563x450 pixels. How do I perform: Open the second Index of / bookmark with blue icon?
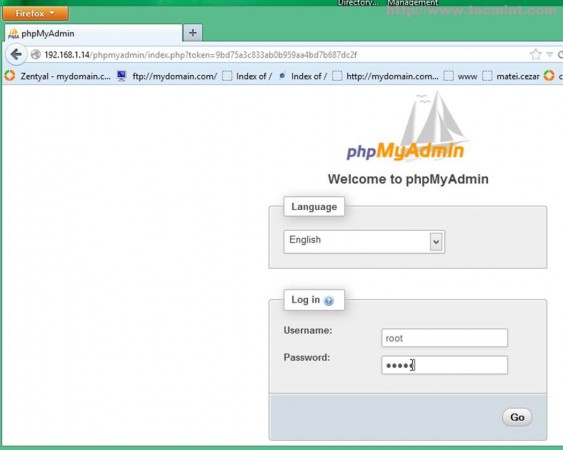point(303,76)
